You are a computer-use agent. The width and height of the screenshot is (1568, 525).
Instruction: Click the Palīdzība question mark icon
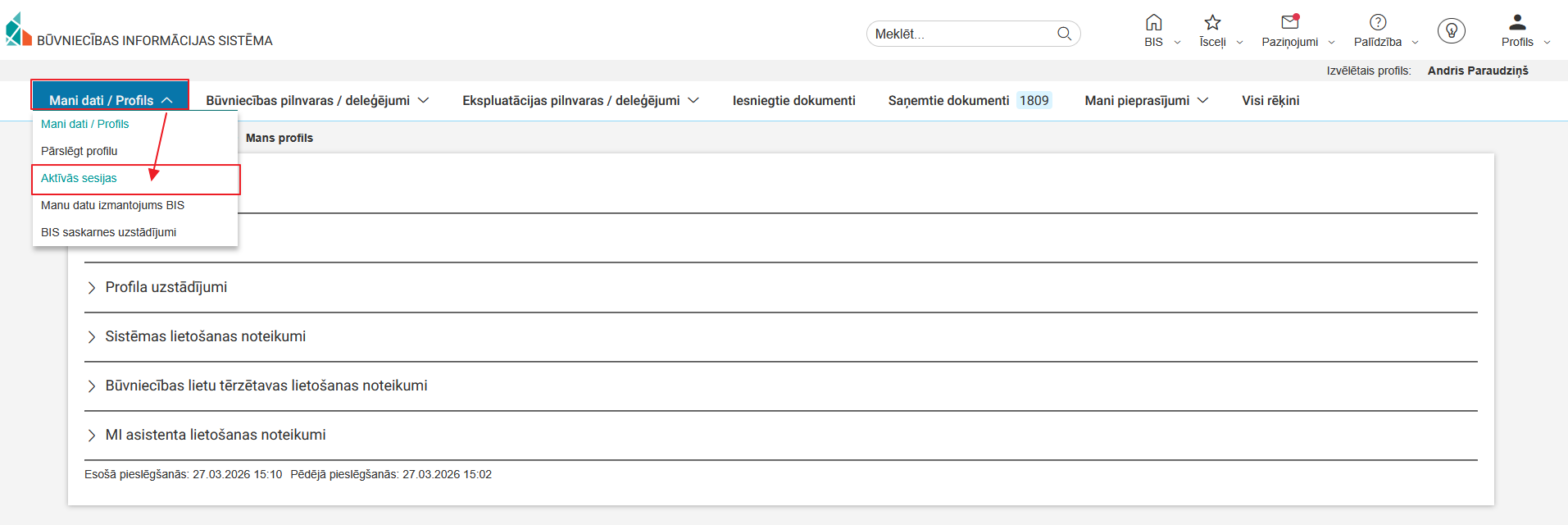coord(1378,23)
